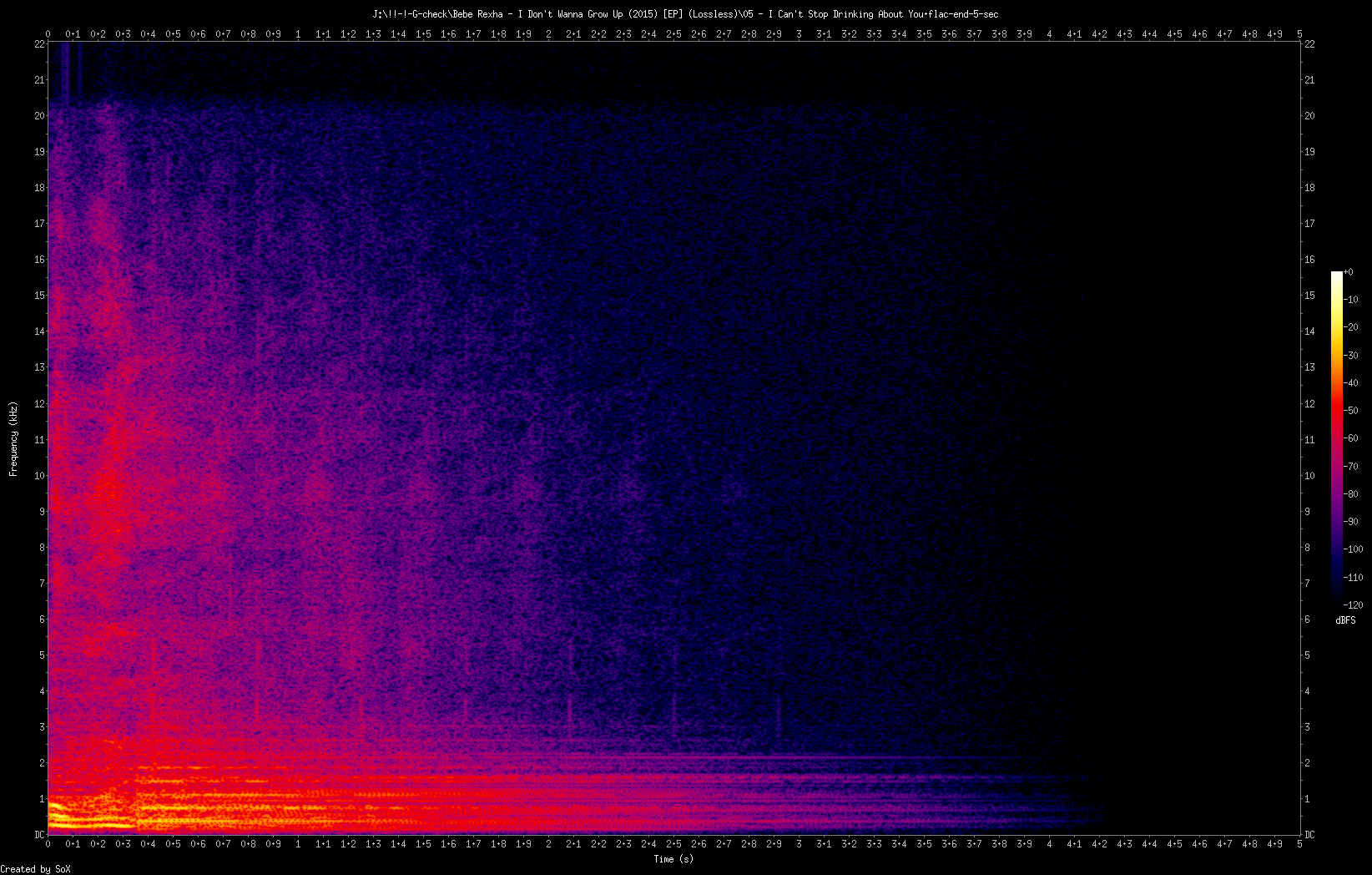Viewport: 1372px width, 875px height.
Task: Click the "-80" color scale label
Action: click(x=1351, y=494)
